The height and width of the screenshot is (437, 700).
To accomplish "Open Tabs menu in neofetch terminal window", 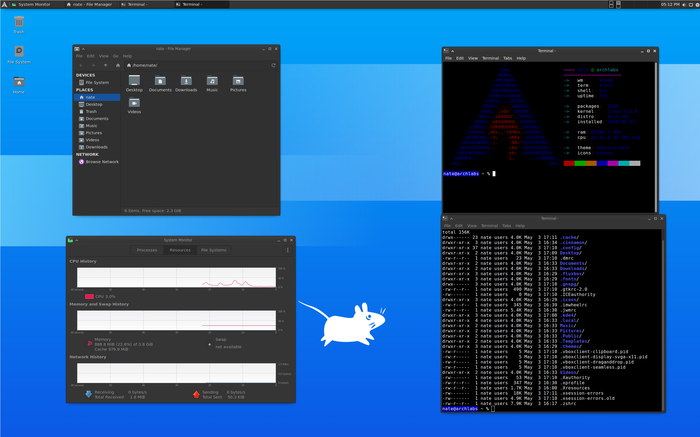I will (508, 58).
